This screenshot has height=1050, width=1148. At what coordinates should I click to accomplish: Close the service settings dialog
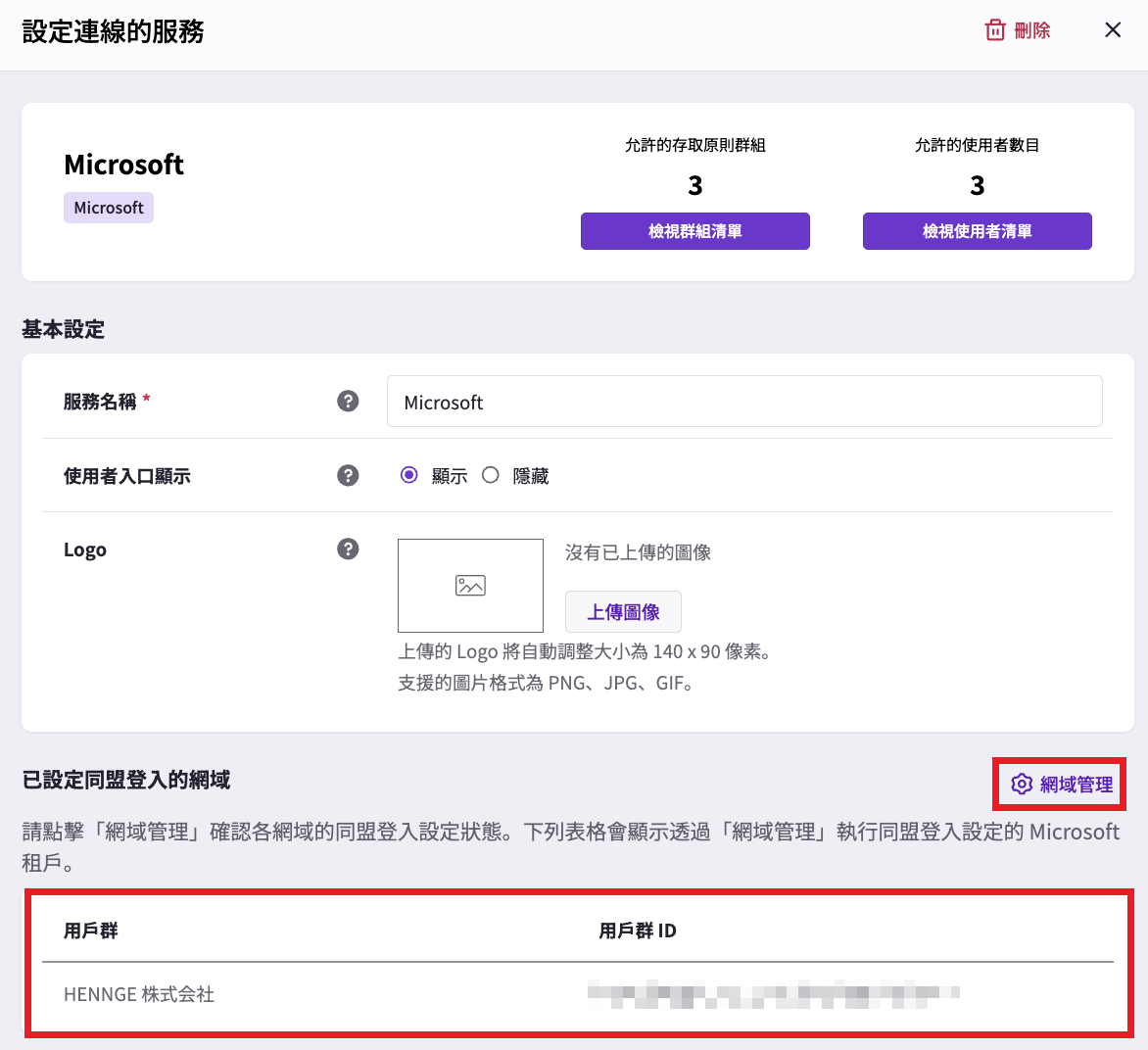coord(1113,30)
